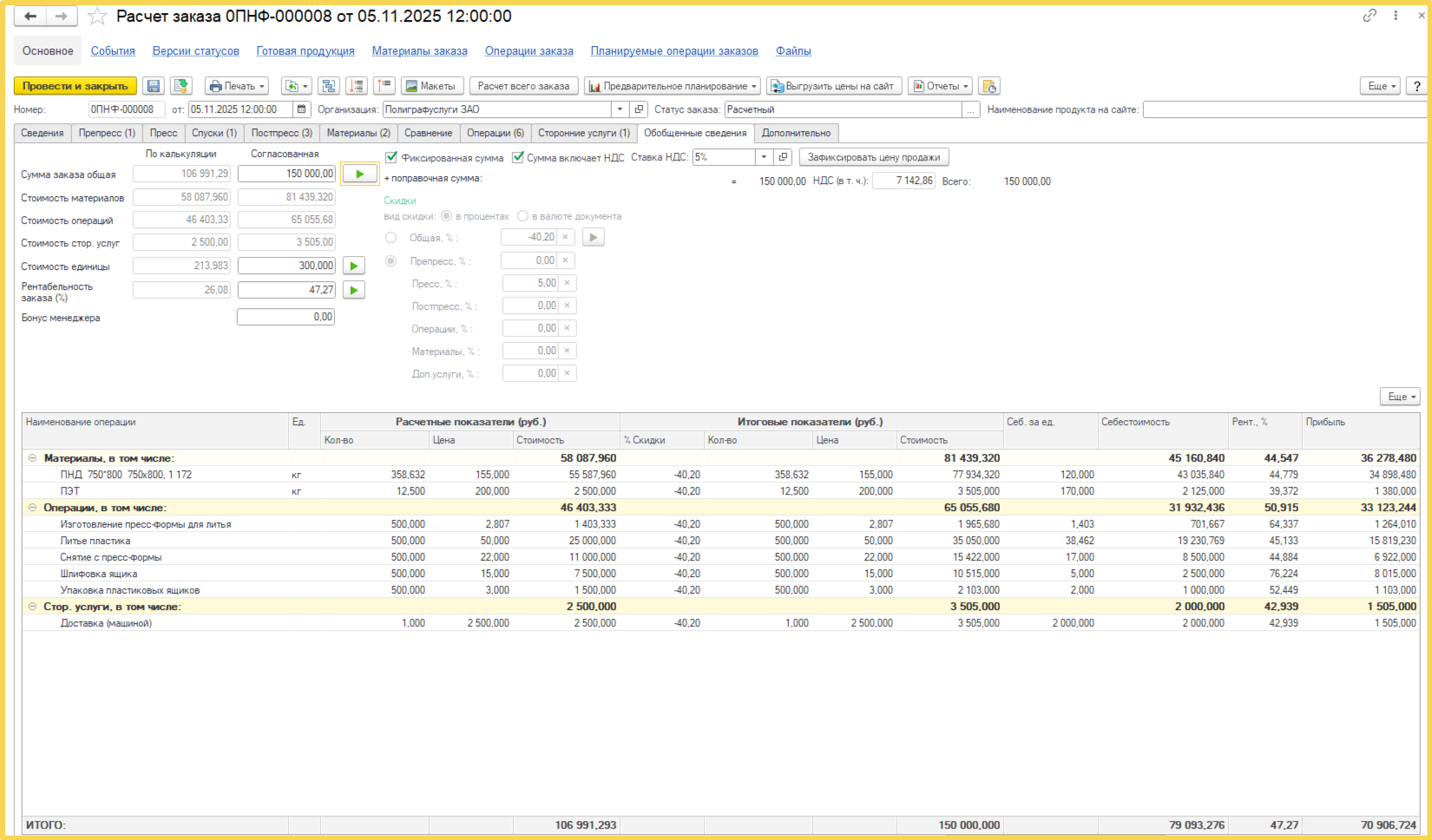Click the green play button for Рентабельность заказа
Viewport: 1432px width, 840px height.
pyautogui.click(x=353, y=290)
